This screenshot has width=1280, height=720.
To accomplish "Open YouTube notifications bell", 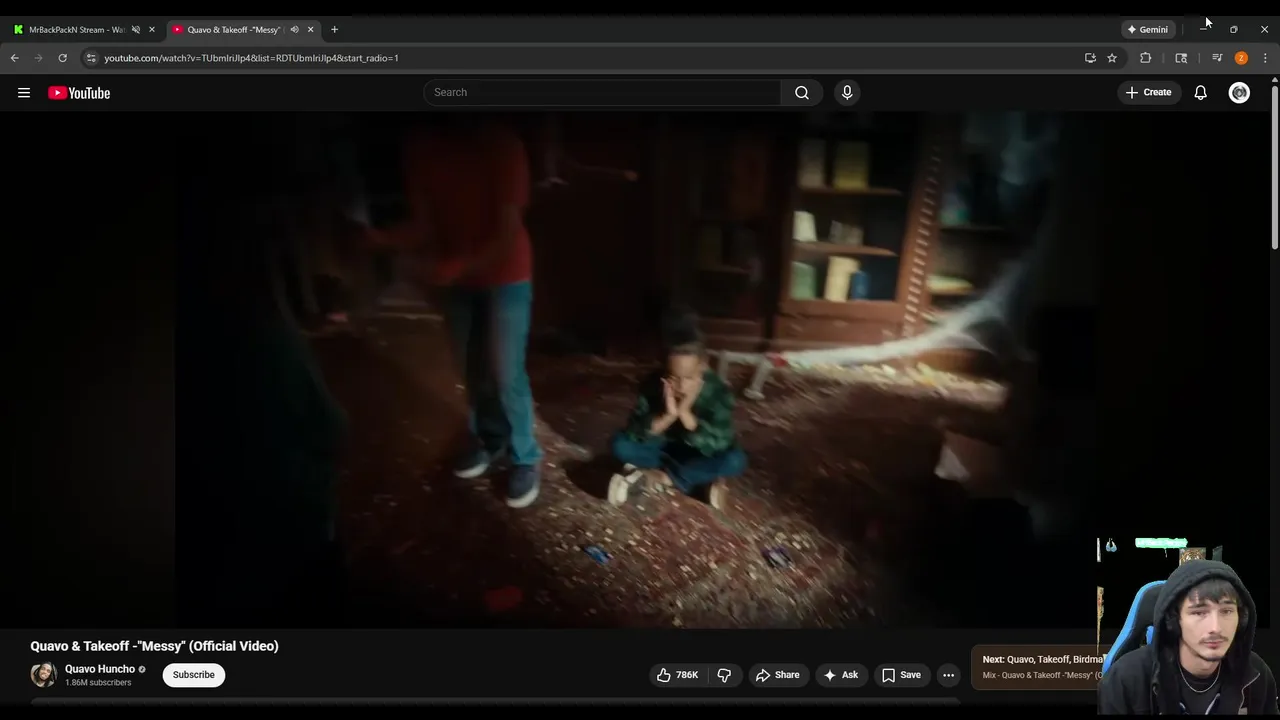I will click(1200, 93).
